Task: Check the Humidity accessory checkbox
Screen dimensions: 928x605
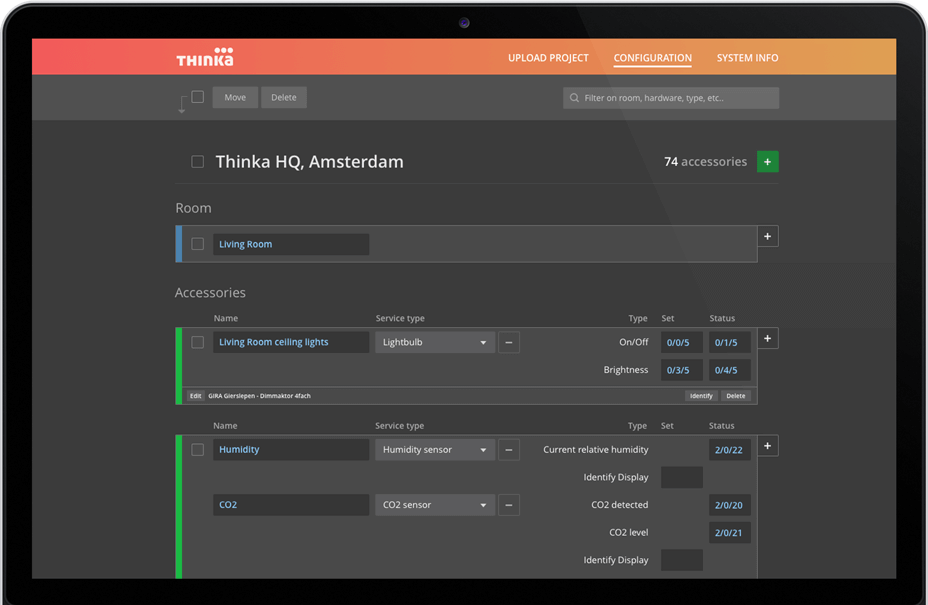Action: pyautogui.click(x=198, y=450)
